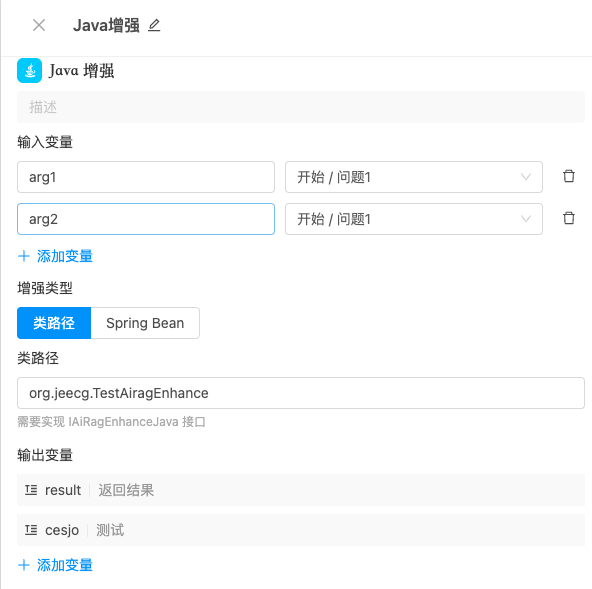Open the arg1 source dropdown 开始 / 问题1
The height and width of the screenshot is (589, 592).
[x=414, y=177]
